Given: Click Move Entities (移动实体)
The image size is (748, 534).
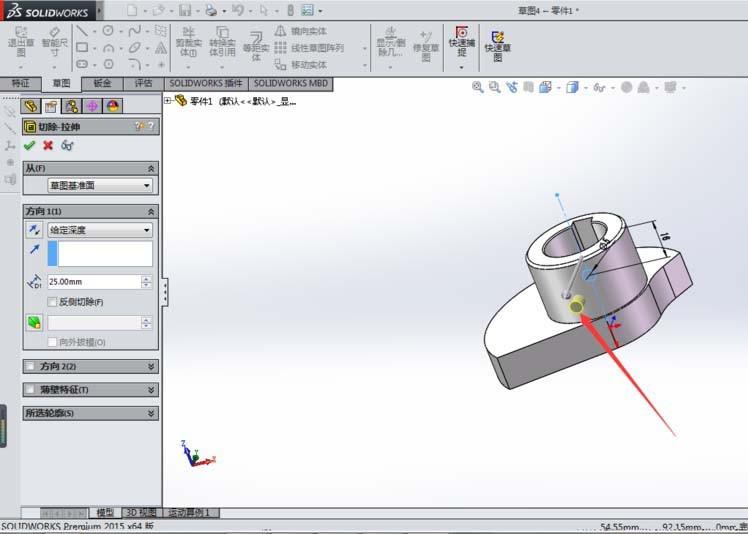Looking at the screenshot, I should click(x=301, y=64).
